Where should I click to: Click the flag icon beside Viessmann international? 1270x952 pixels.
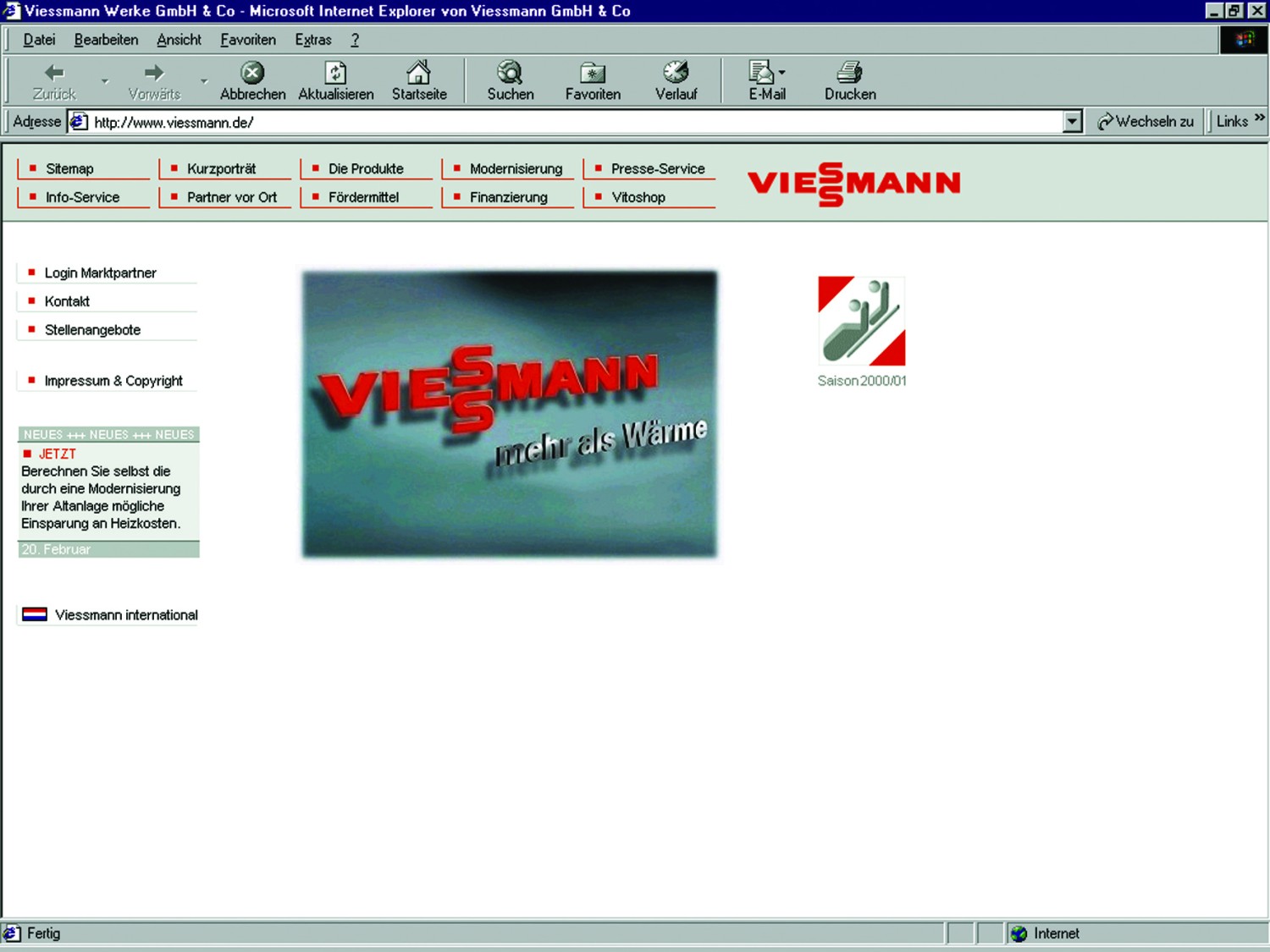pyautogui.click(x=35, y=614)
